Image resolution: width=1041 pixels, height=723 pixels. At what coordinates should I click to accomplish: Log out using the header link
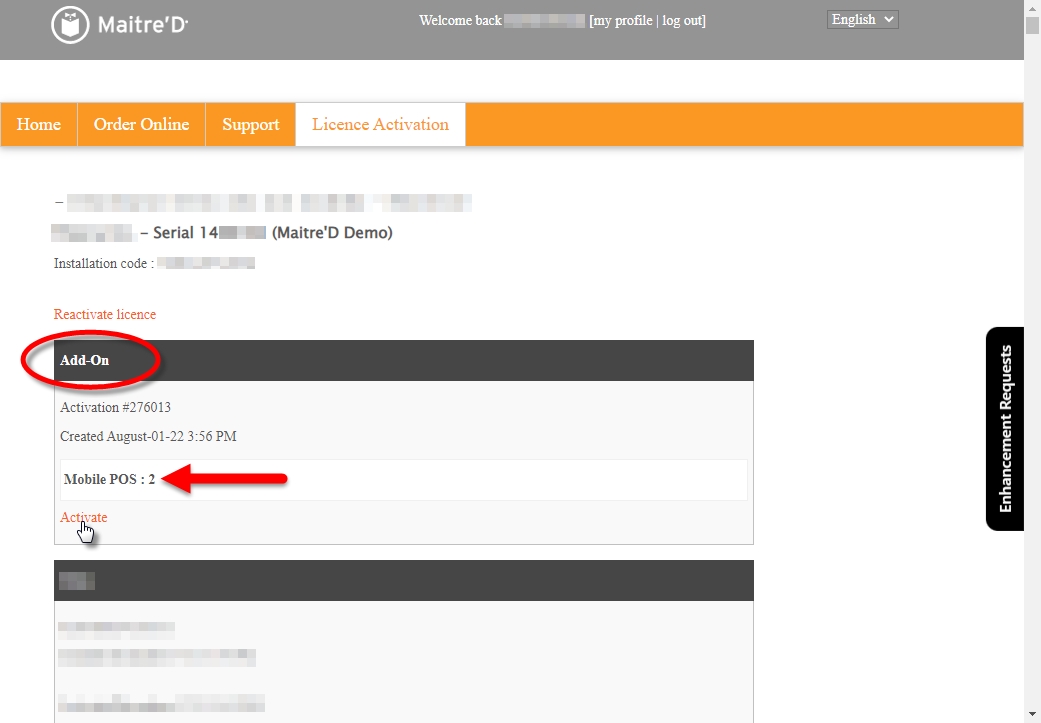click(682, 21)
